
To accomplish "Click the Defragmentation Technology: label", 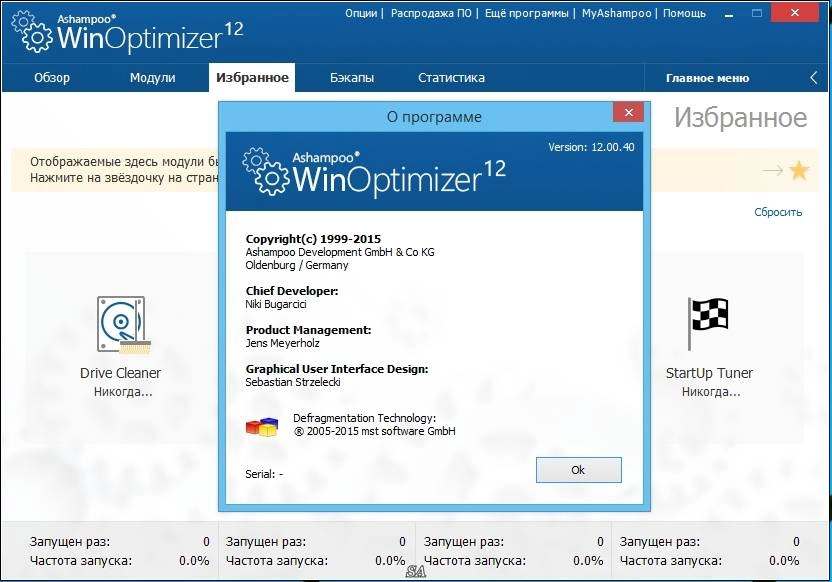I will point(365,418).
